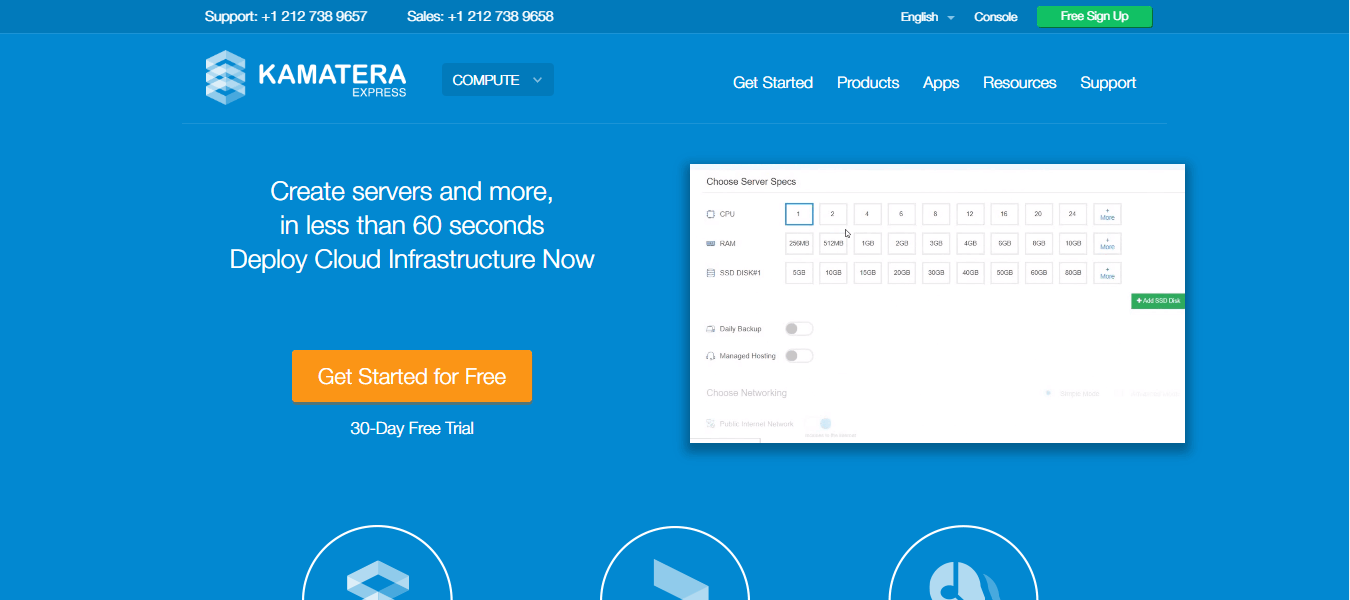Click the Managed Hosting headset icon
Viewport: 1350px width, 600px height.
(x=710, y=356)
